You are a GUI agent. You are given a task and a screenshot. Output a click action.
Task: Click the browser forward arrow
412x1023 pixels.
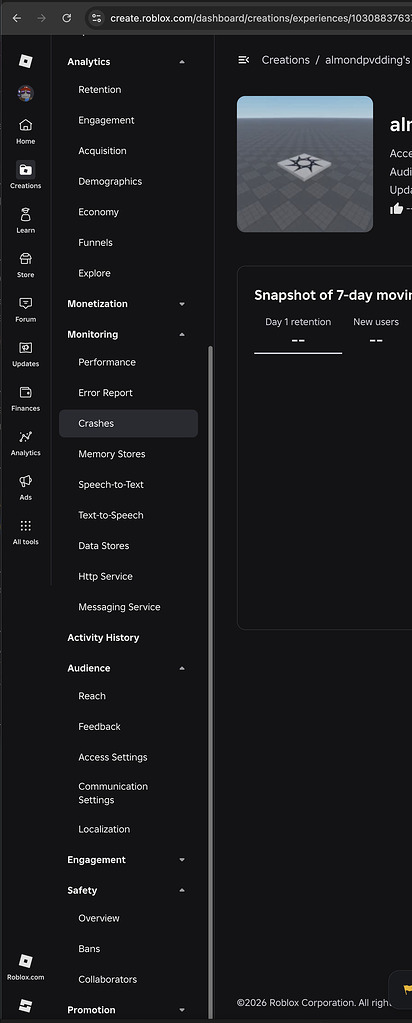click(41, 18)
